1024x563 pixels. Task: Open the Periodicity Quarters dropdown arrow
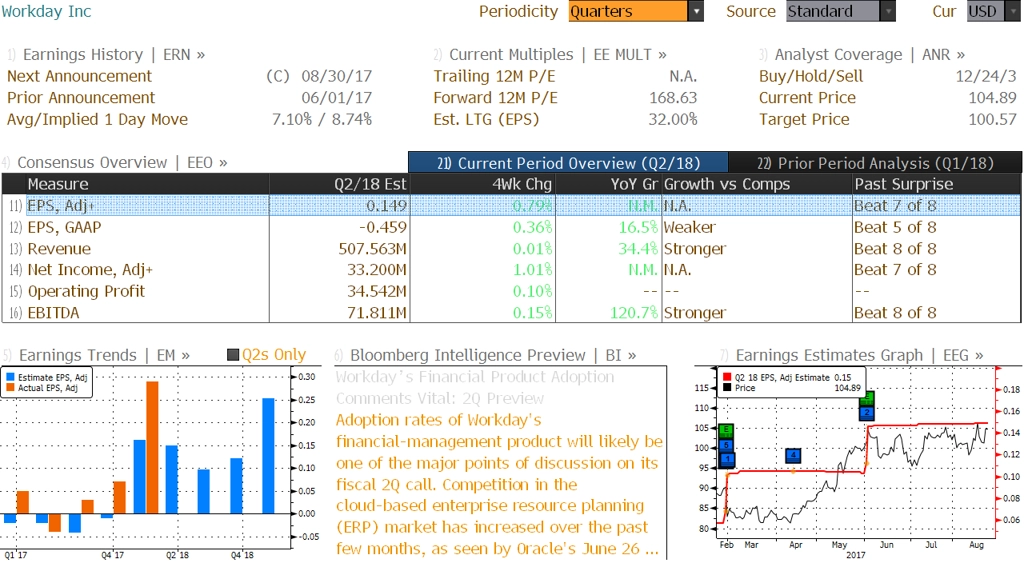pyautogui.click(x=696, y=11)
